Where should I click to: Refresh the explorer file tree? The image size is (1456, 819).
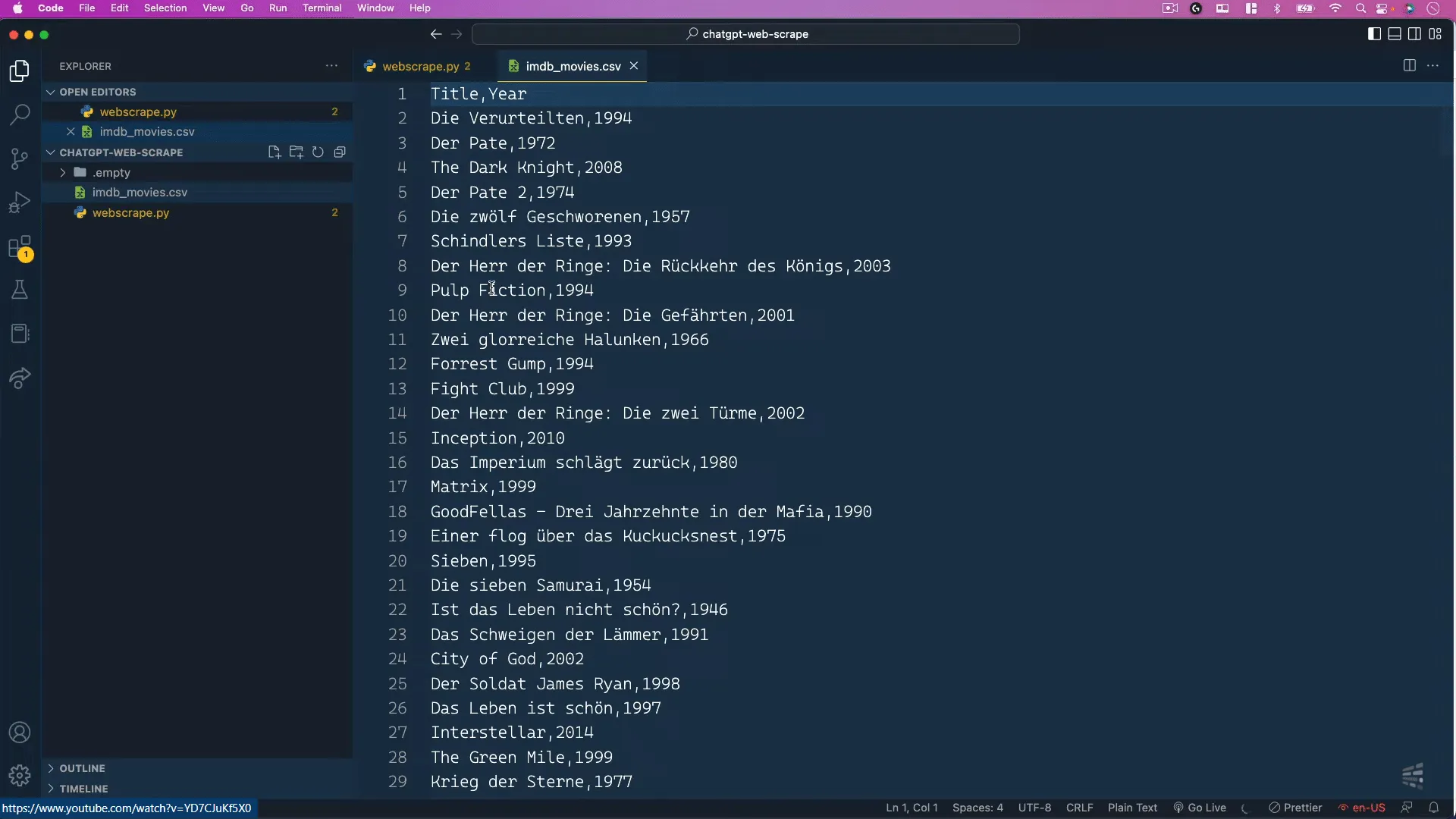click(318, 152)
